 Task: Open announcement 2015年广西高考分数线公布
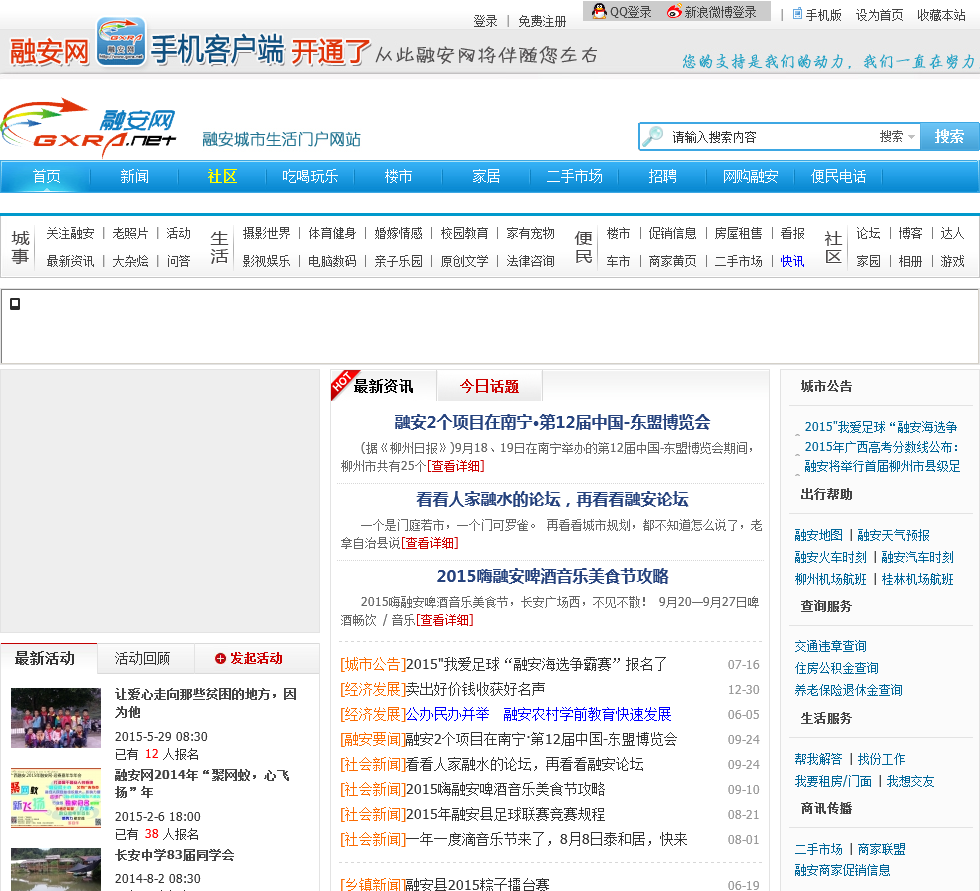coord(881,447)
